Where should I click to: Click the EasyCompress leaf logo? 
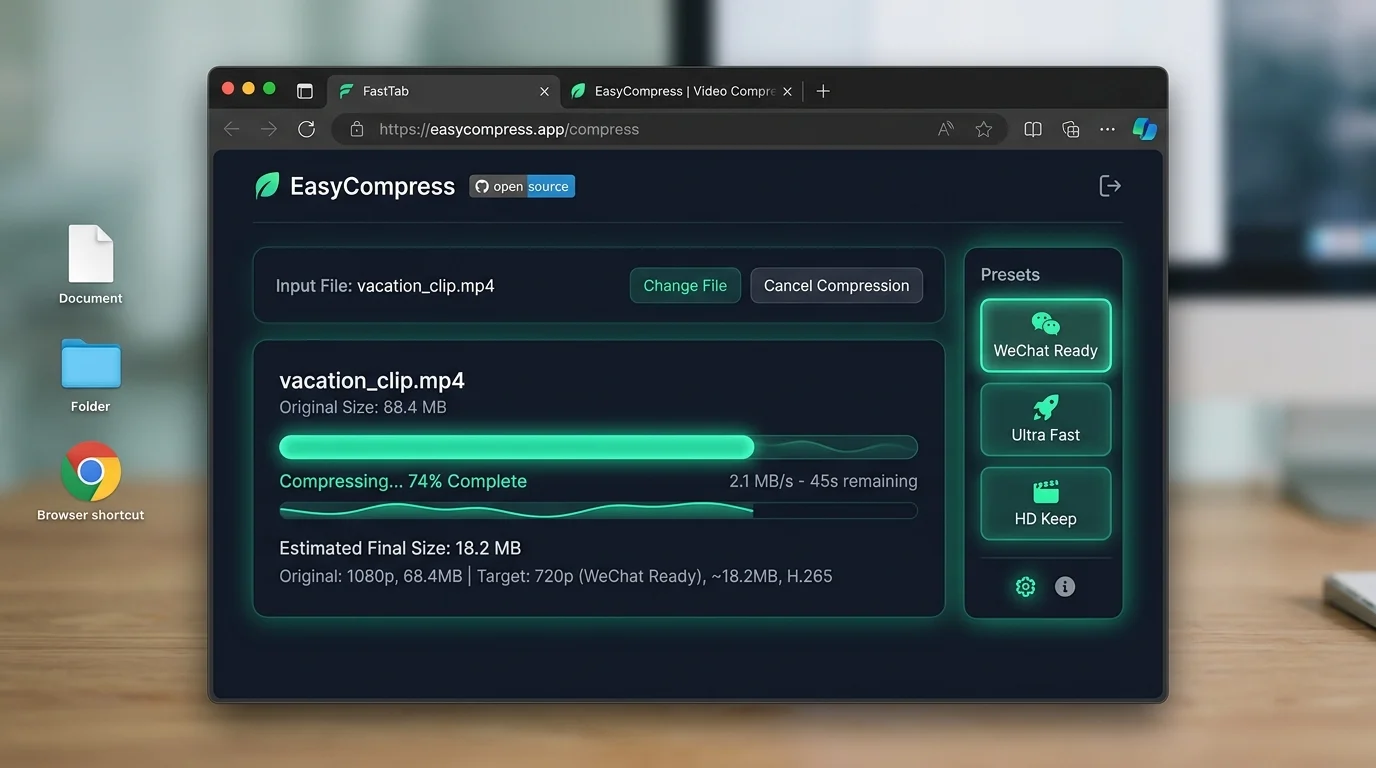point(266,185)
